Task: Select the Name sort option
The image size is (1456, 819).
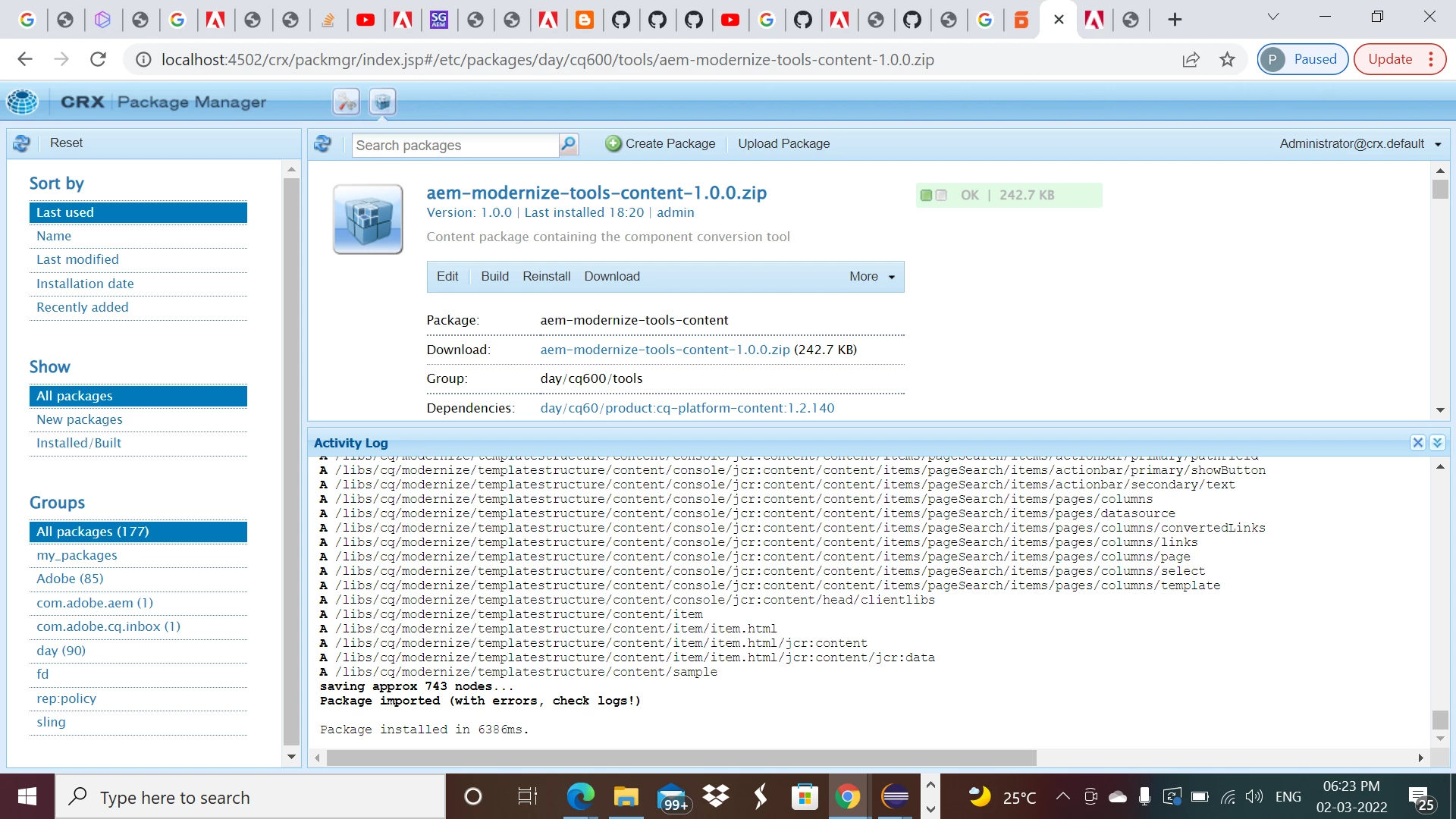Action: coord(54,236)
